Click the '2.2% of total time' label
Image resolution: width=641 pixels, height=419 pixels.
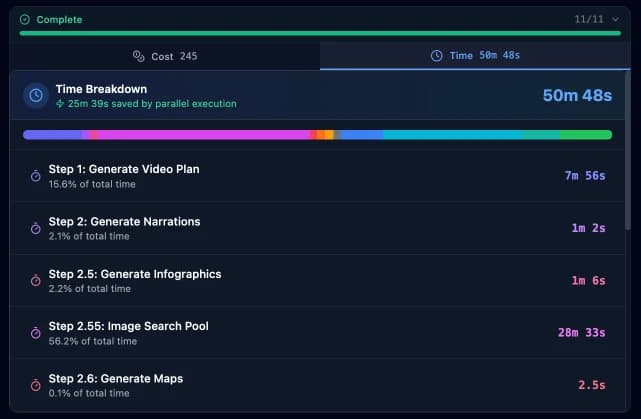click(90, 289)
